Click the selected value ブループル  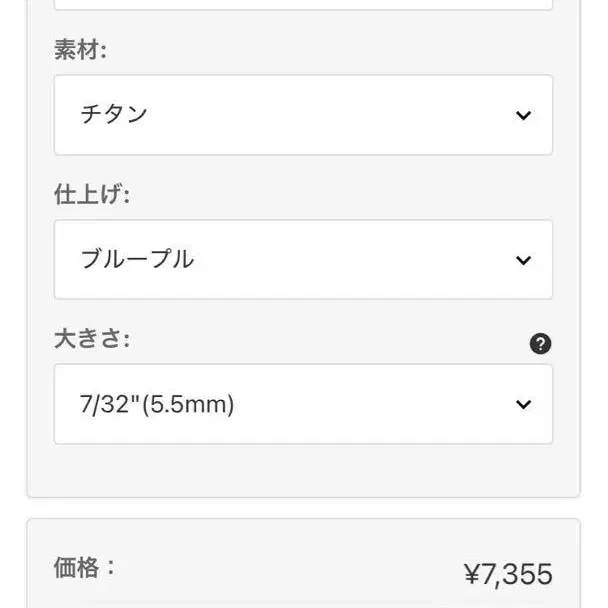pyautogui.click(x=137, y=259)
